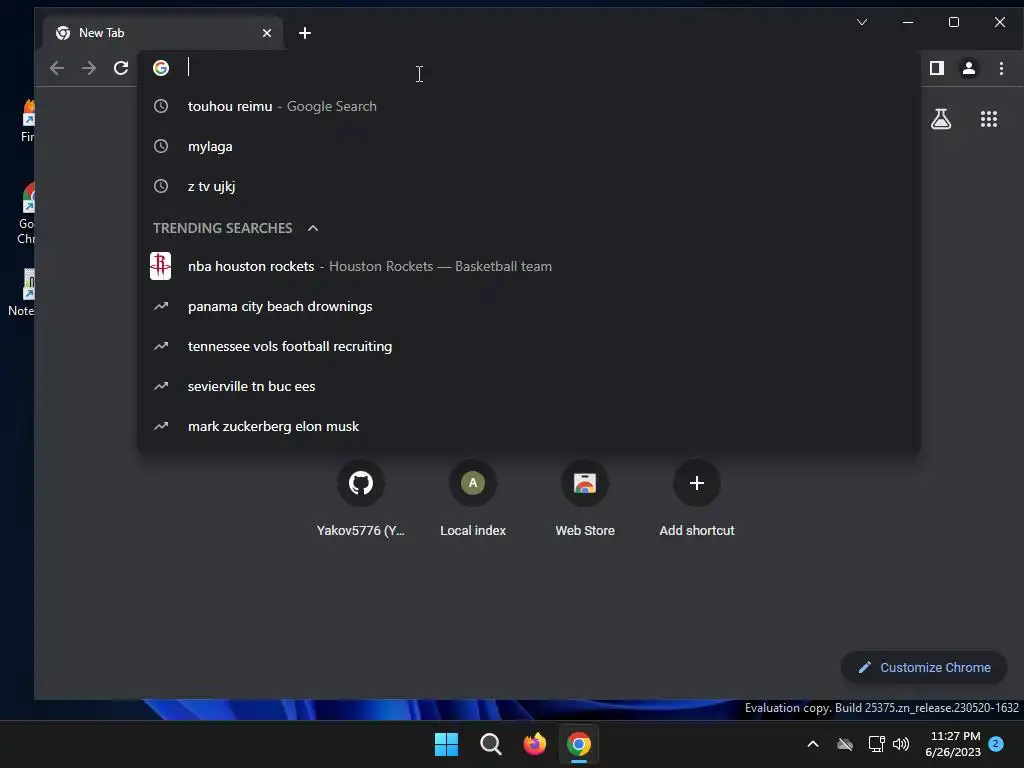Open the volume control in system tray

pyautogui.click(x=901, y=744)
